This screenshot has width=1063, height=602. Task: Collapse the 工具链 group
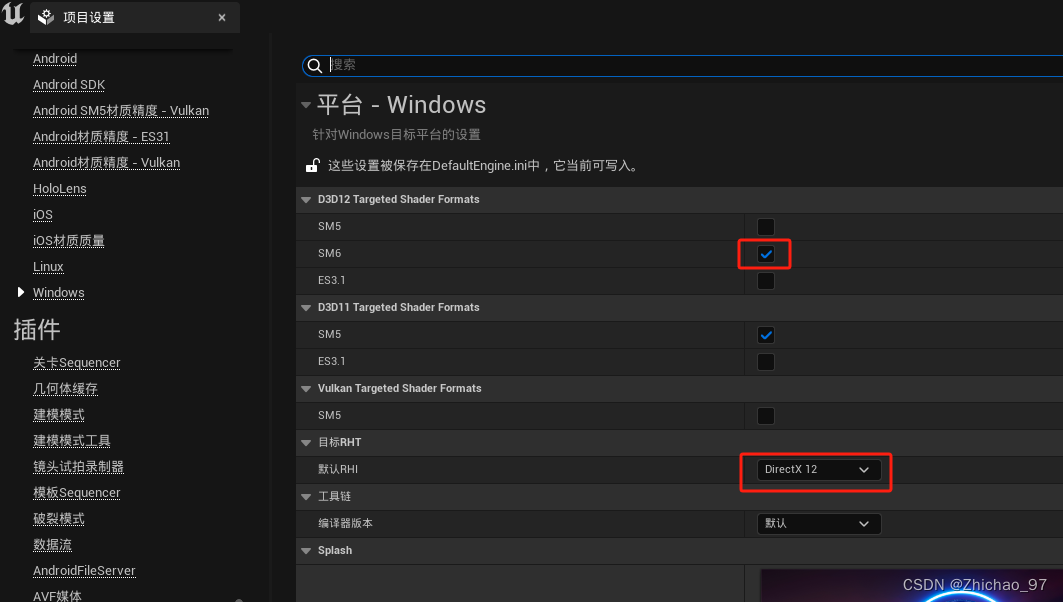coord(306,496)
